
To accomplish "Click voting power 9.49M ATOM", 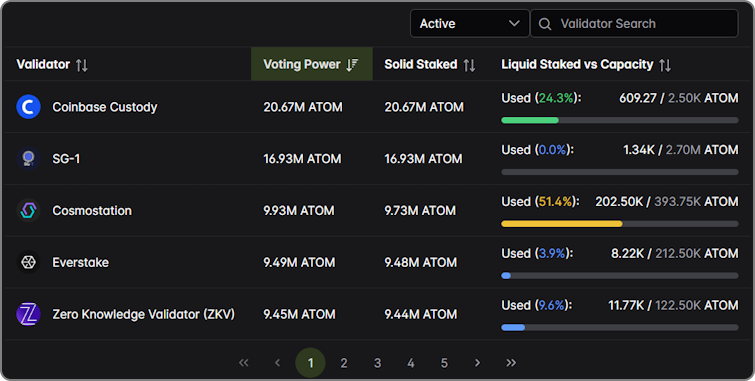I will [299, 263].
